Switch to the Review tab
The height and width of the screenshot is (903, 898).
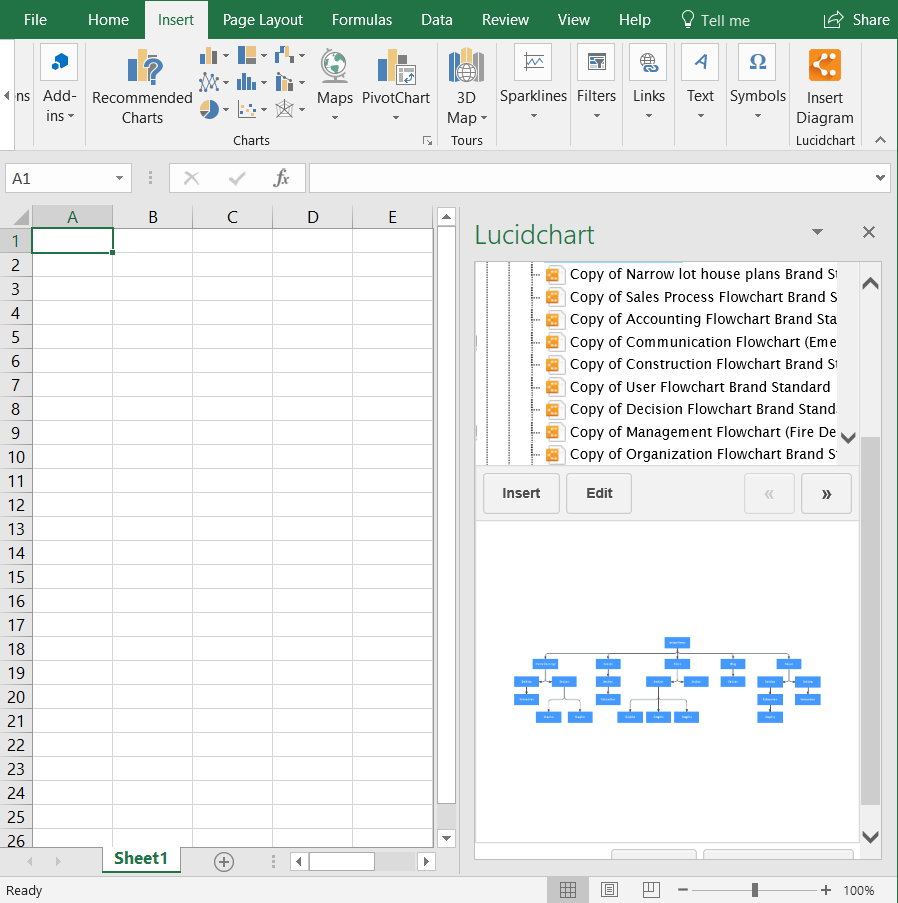click(x=505, y=20)
